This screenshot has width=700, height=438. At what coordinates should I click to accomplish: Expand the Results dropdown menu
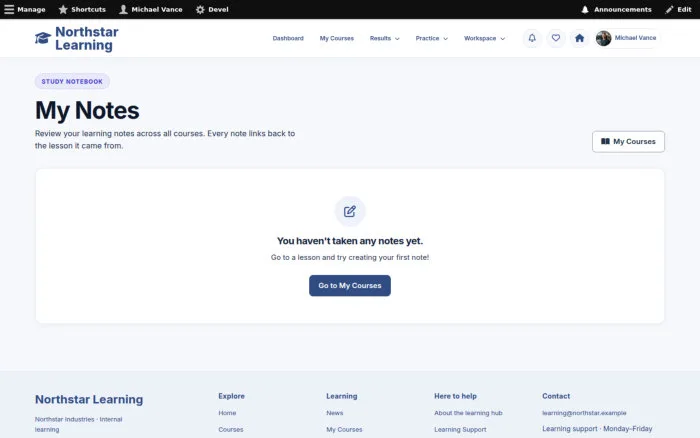click(x=384, y=38)
